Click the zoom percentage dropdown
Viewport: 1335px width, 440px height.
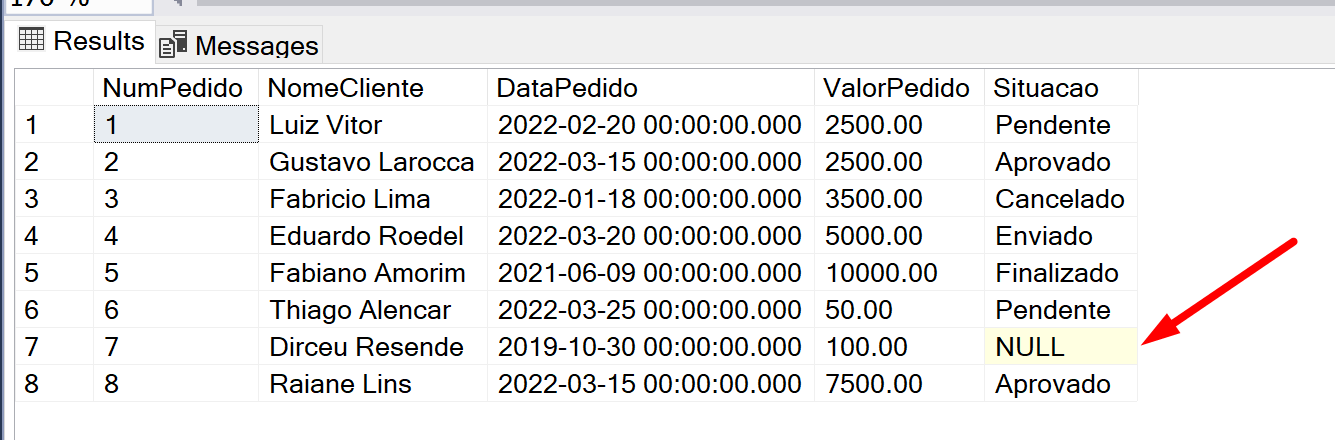(x=77, y=4)
